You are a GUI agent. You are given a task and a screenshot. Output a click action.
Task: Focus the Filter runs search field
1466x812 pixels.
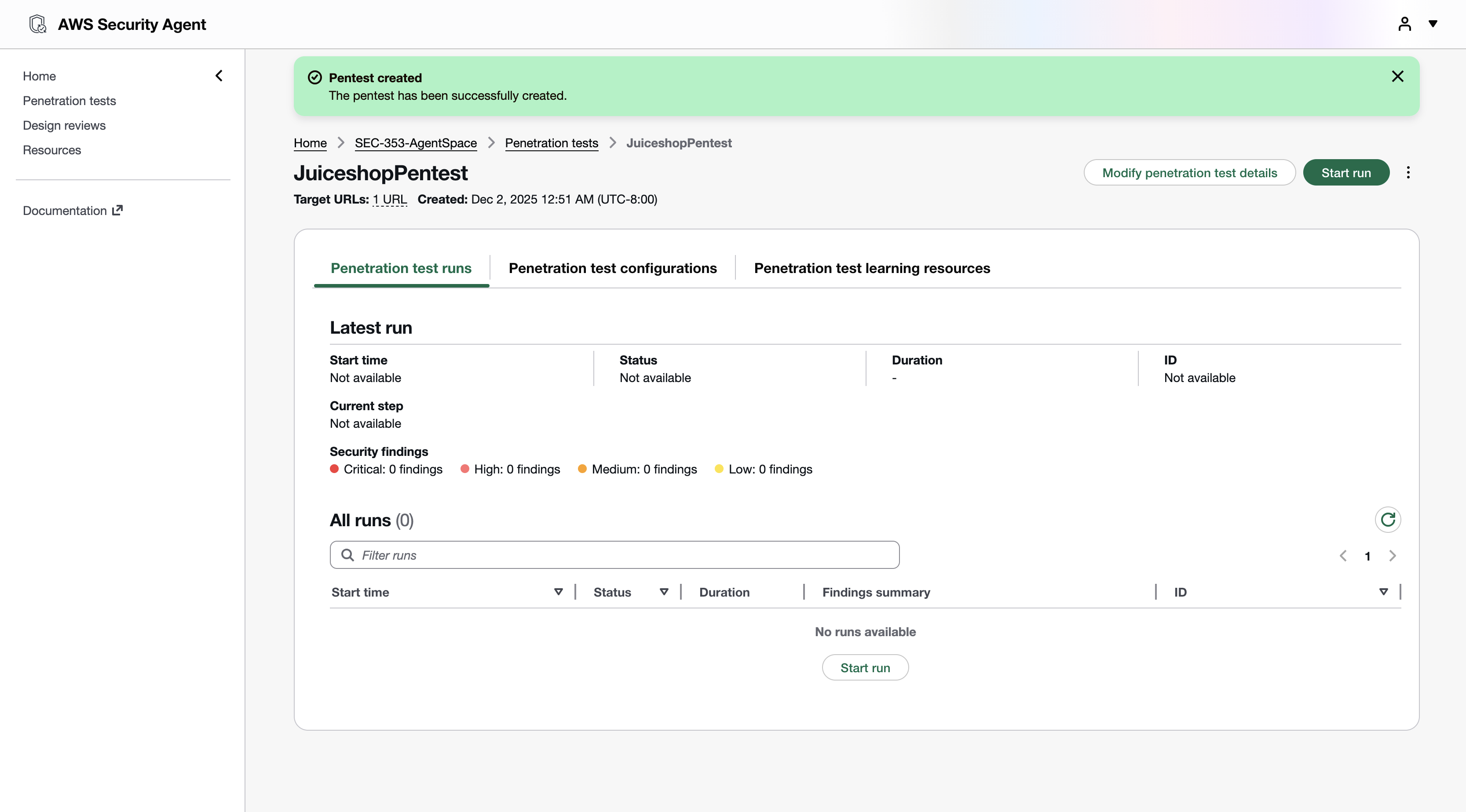[614, 555]
